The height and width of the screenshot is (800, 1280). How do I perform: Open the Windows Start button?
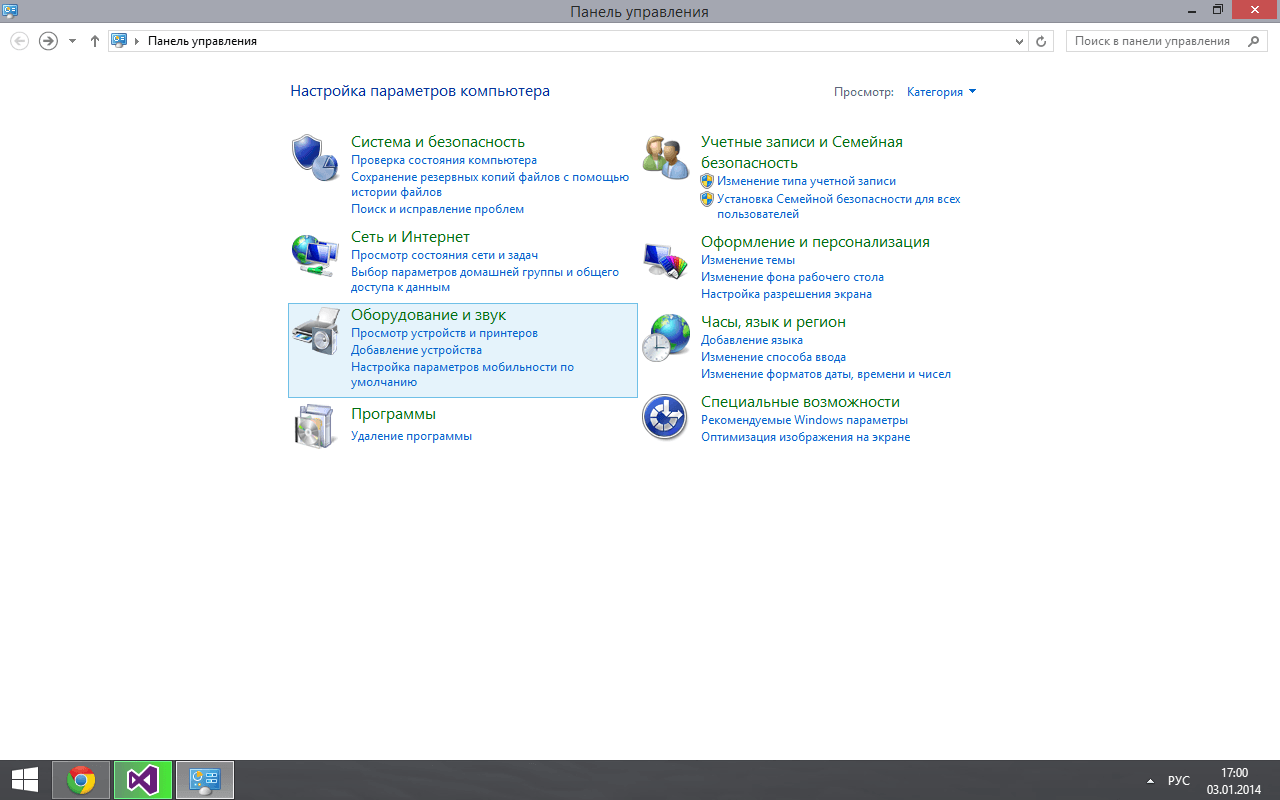point(25,780)
